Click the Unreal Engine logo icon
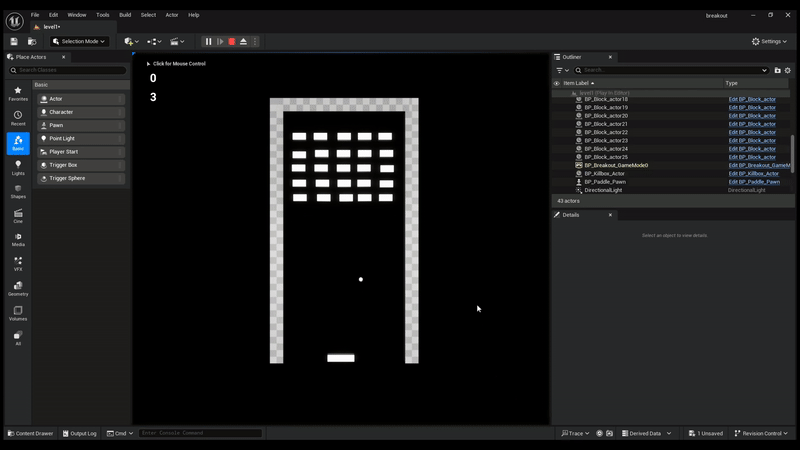The height and width of the screenshot is (450, 800). (x=14, y=21)
